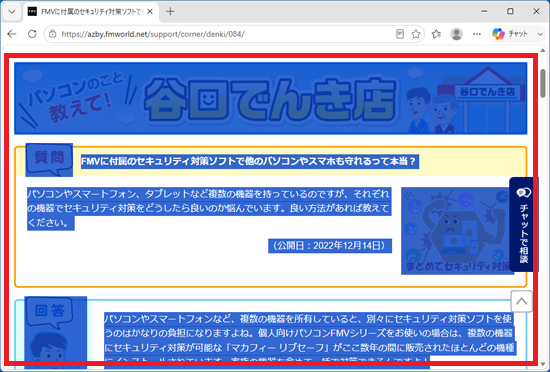Image resolution: width=550 pixels, height=372 pixels.
Task: Jump to page top with up arrow button
Action: (522, 301)
